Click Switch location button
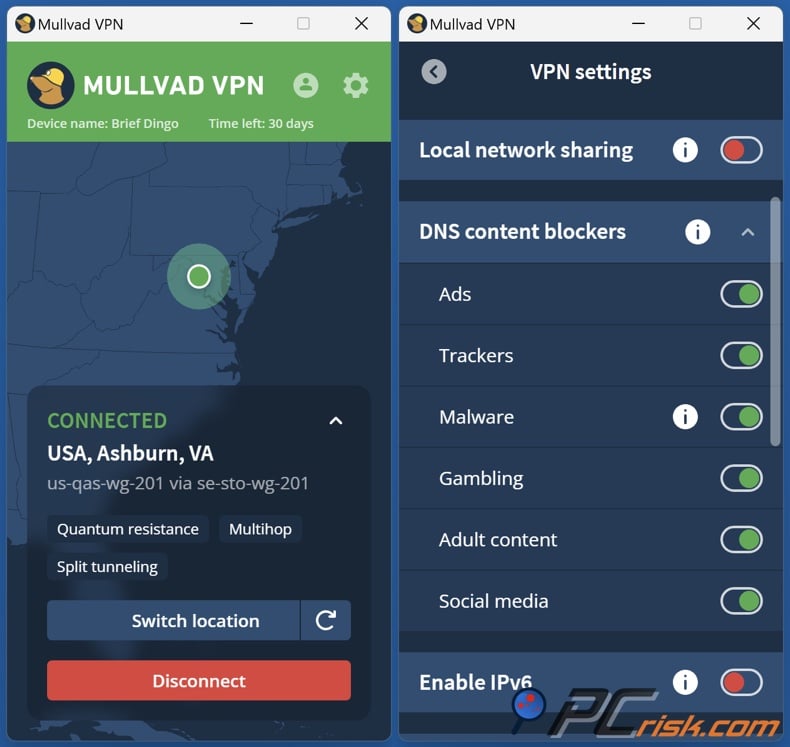The height and width of the screenshot is (747, 790). coord(173,620)
